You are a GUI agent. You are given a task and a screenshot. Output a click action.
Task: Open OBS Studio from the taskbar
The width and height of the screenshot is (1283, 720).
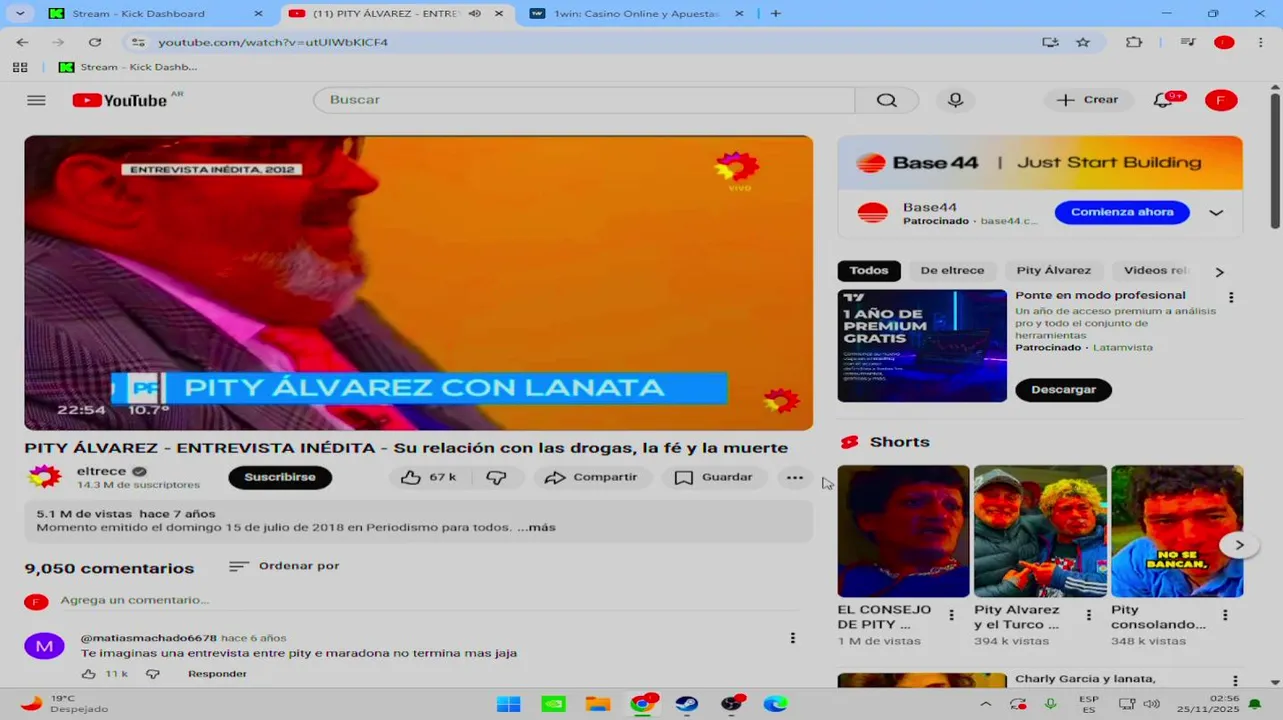tap(732, 704)
